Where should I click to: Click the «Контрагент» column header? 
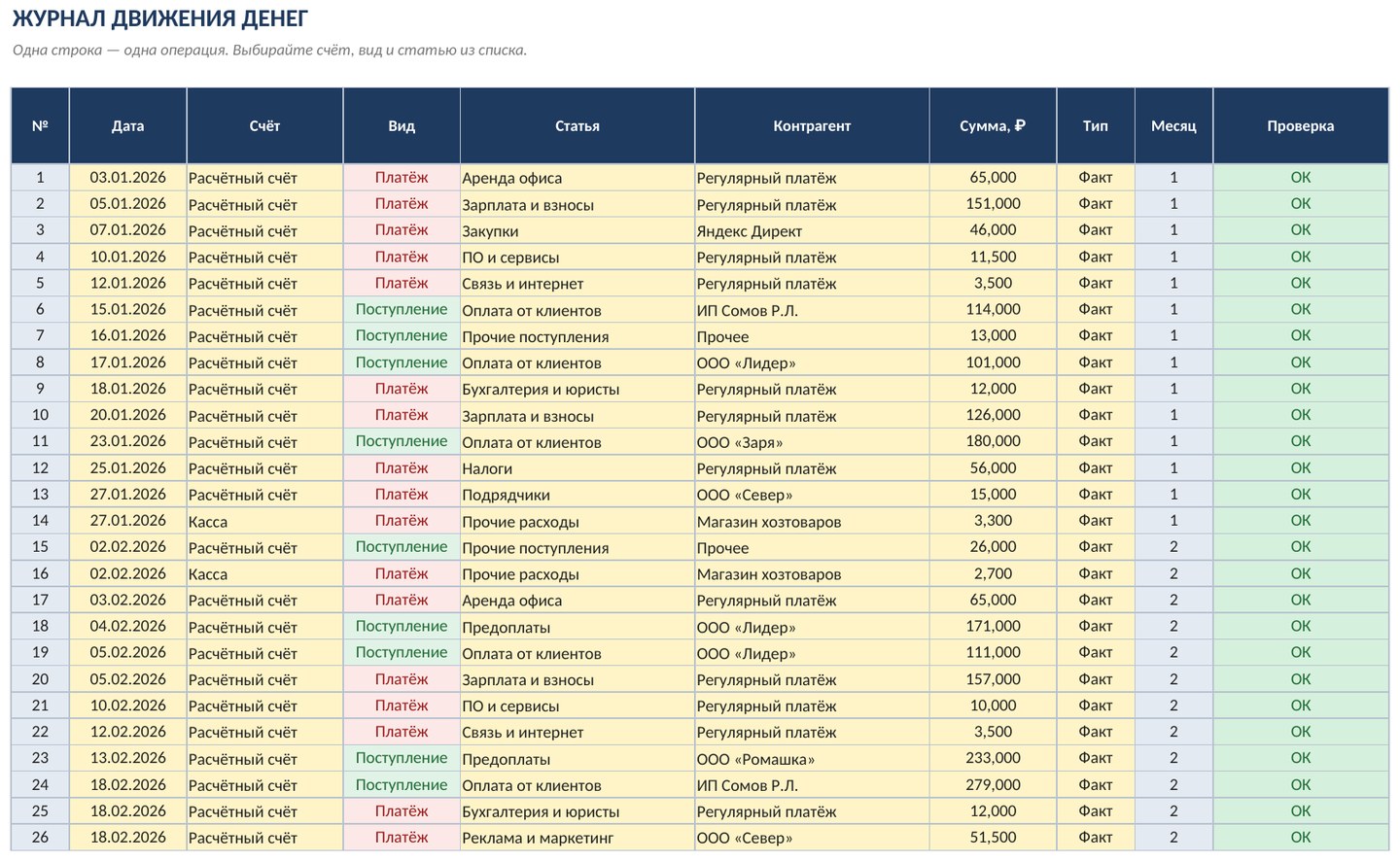click(812, 125)
